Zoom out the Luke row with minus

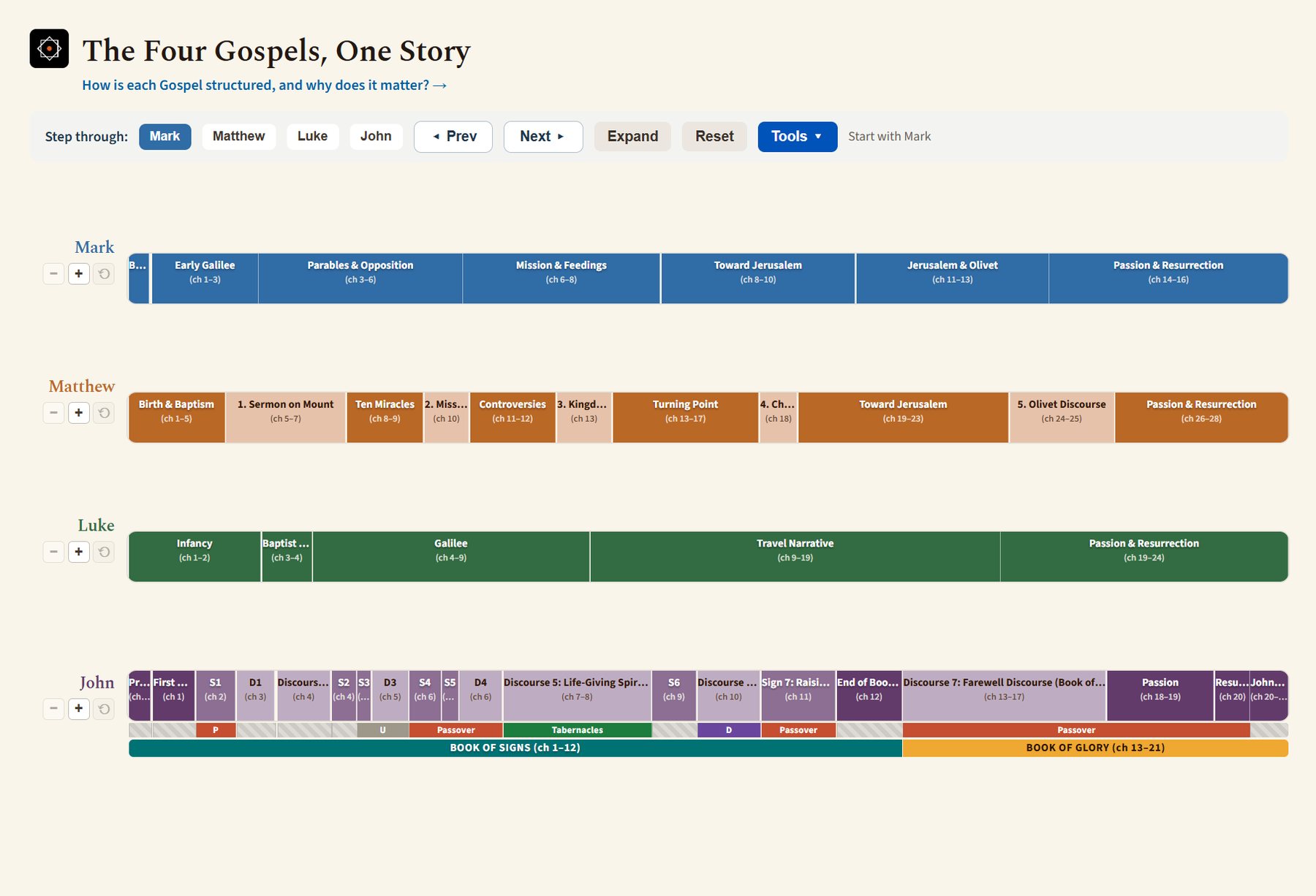coord(53,552)
